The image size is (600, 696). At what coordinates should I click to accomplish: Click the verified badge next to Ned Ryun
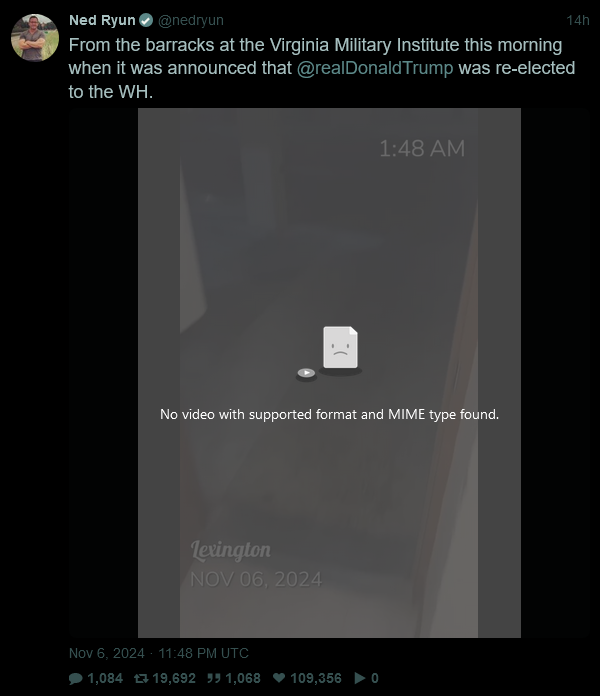(146, 20)
